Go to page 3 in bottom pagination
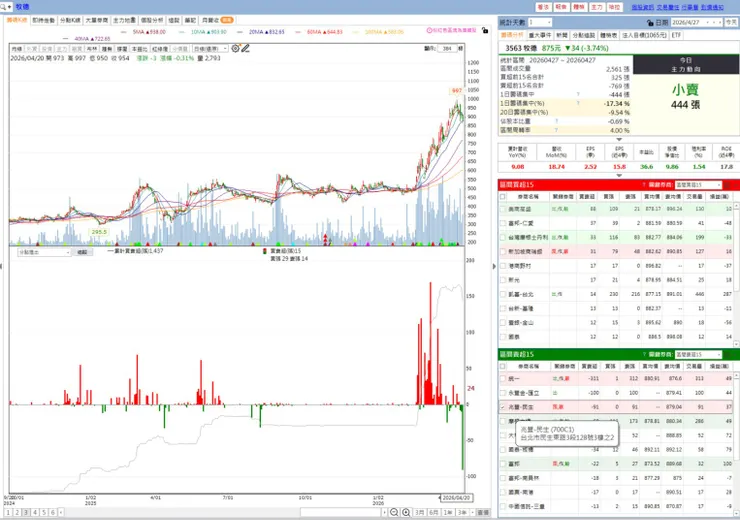The image size is (740, 520). click(26, 512)
